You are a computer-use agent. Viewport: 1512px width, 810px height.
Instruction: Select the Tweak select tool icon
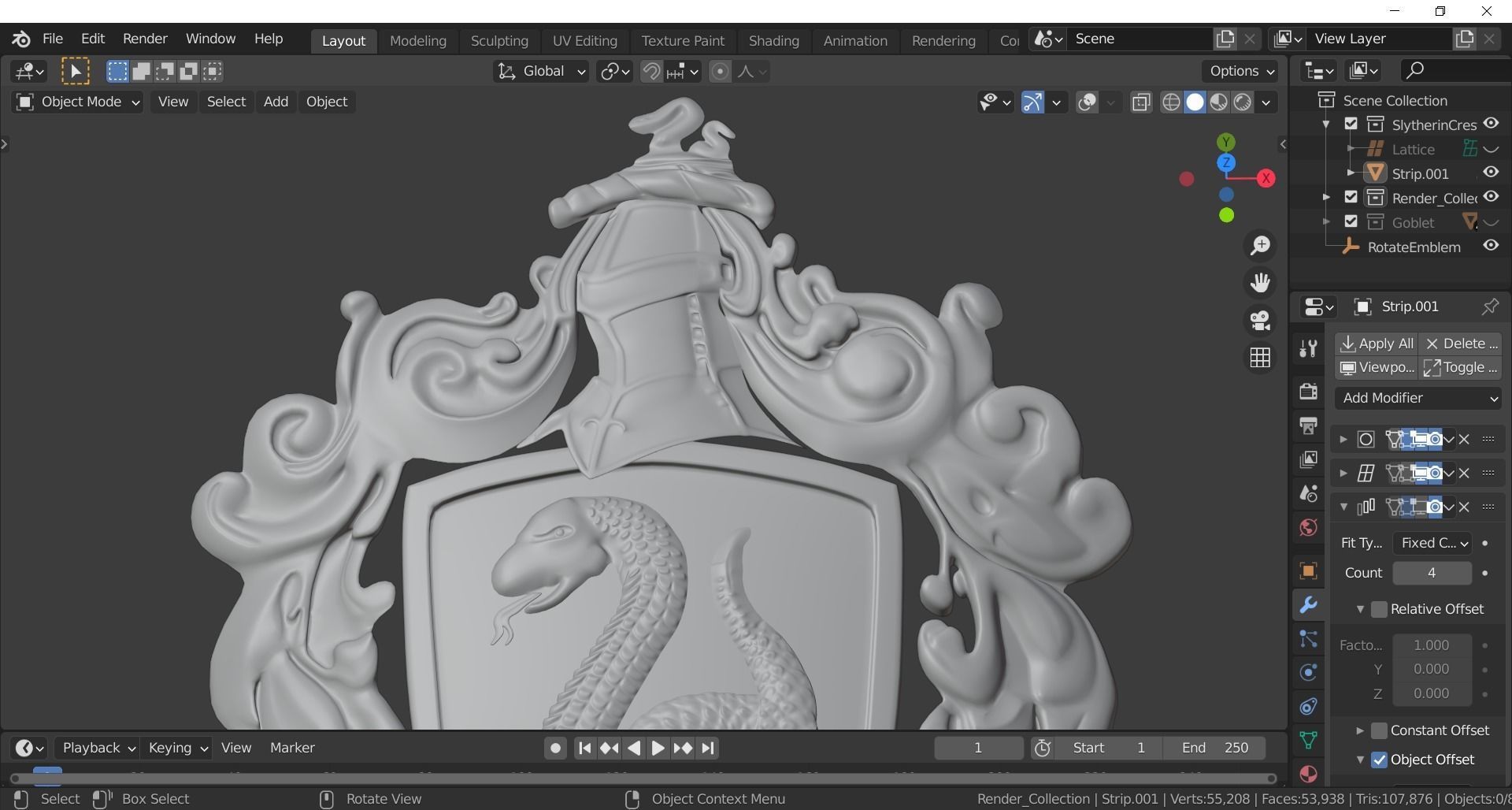point(76,72)
